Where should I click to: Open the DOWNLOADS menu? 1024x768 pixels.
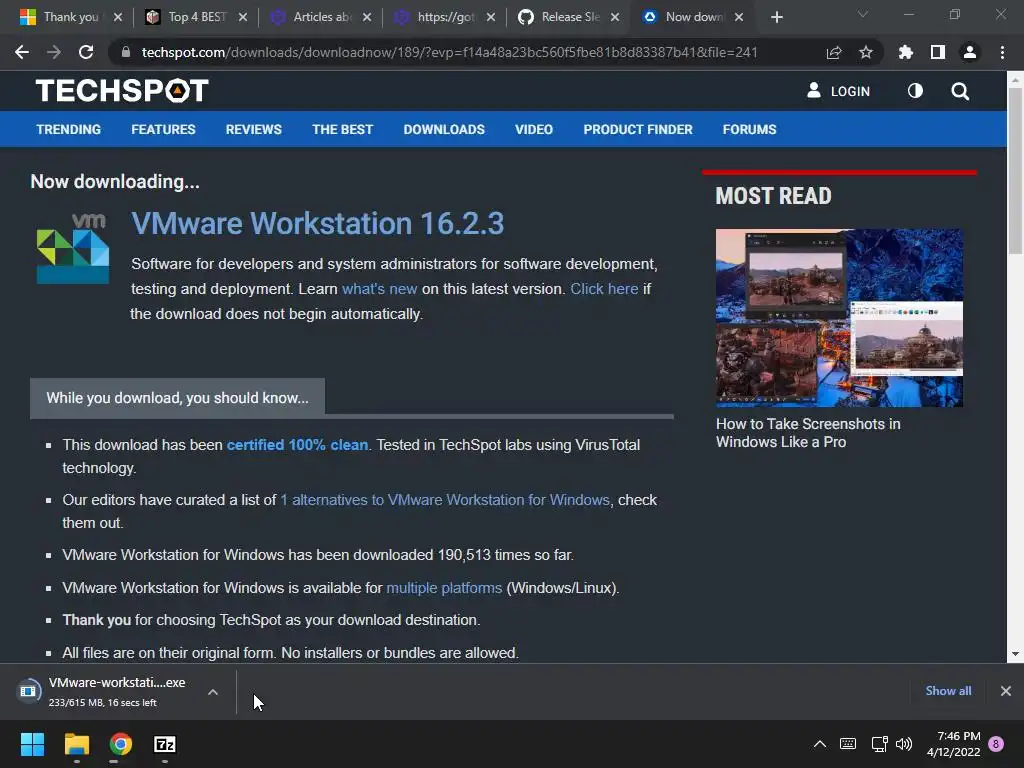tap(444, 129)
